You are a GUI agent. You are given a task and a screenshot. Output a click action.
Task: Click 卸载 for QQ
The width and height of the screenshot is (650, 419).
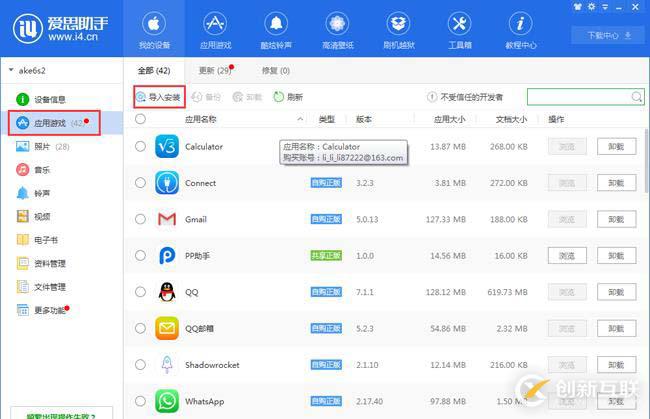tap(616, 292)
